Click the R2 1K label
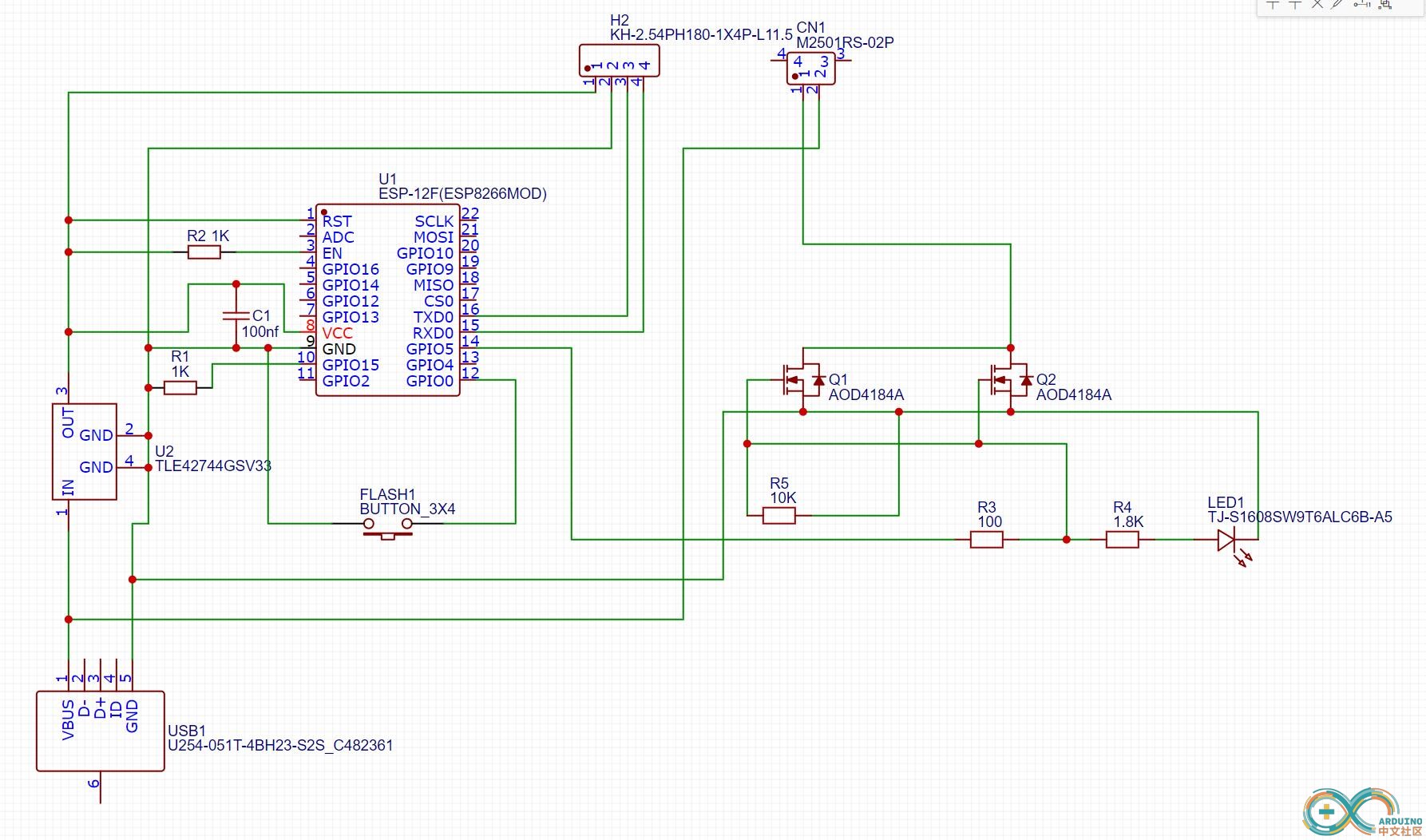 [208, 236]
